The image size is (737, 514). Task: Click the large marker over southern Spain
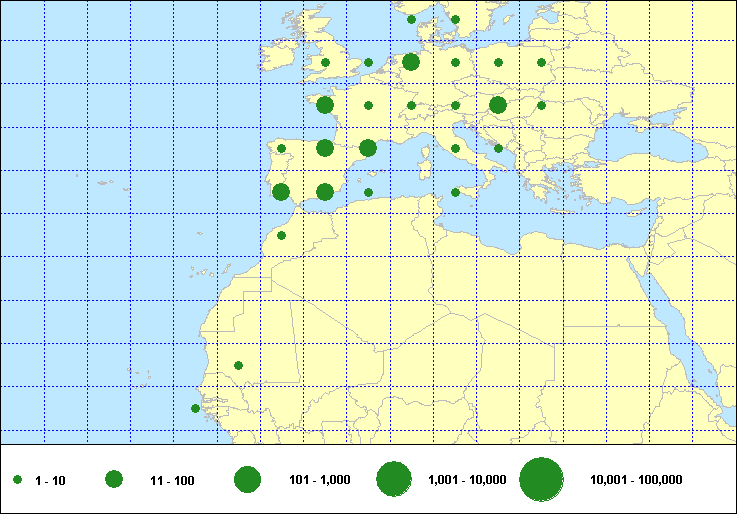click(325, 192)
